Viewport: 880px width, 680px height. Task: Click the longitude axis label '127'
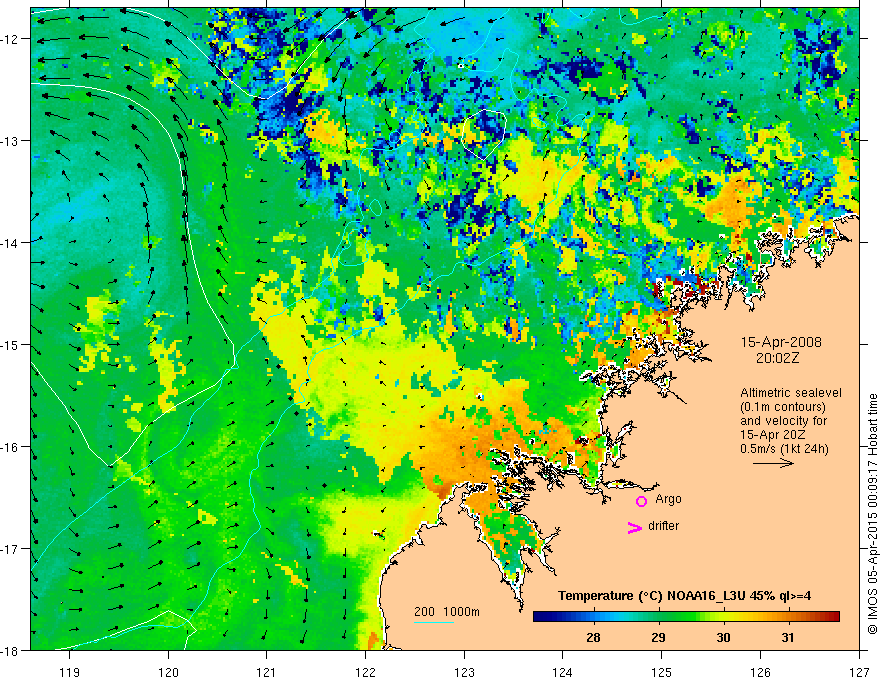click(859, 672)
